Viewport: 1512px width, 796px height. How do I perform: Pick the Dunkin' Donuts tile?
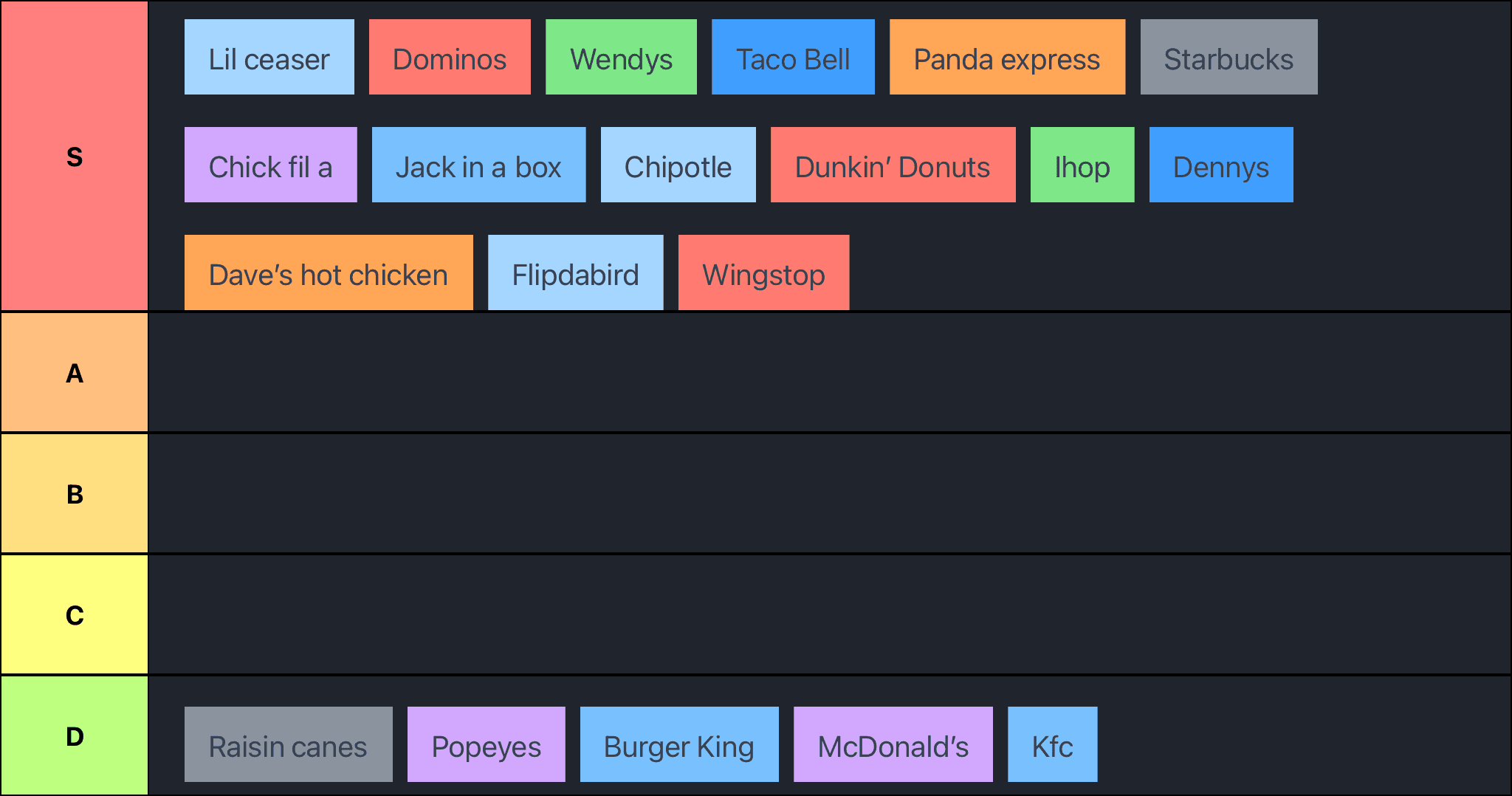click(892, 165)
